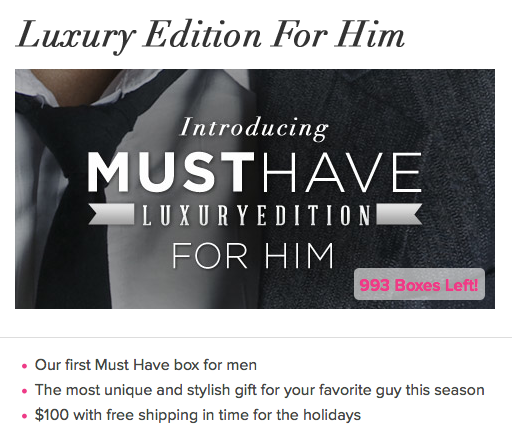Click the right silver ribbon tail
512x444 pixels.
399,214
